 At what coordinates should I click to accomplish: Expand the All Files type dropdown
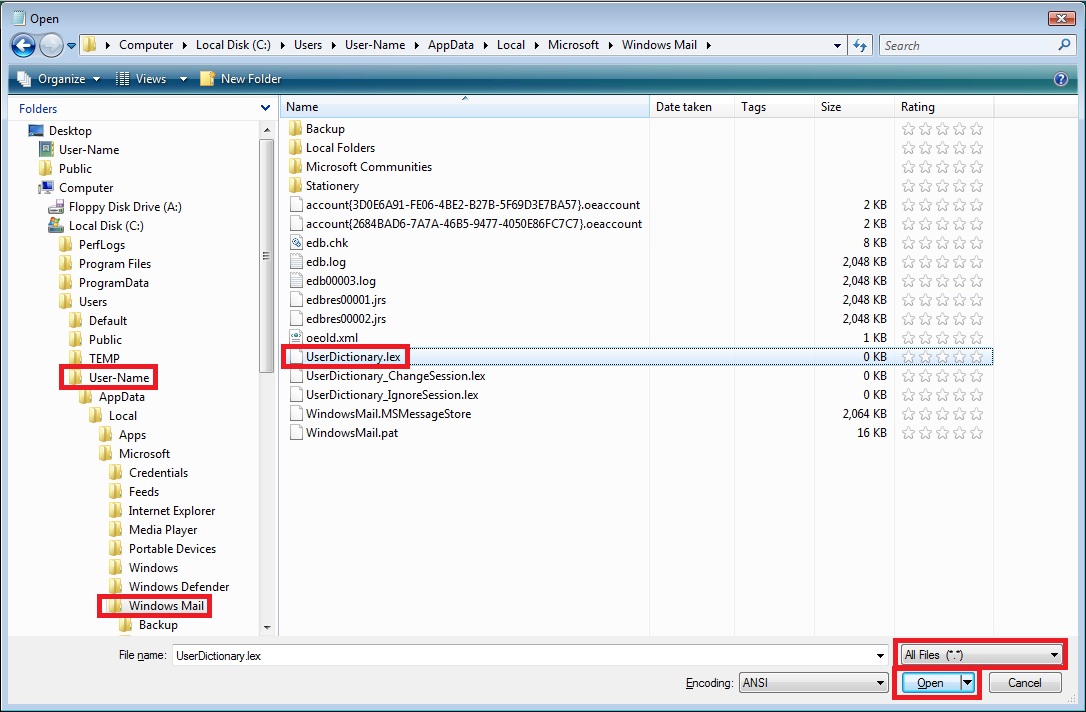(981, 655)
